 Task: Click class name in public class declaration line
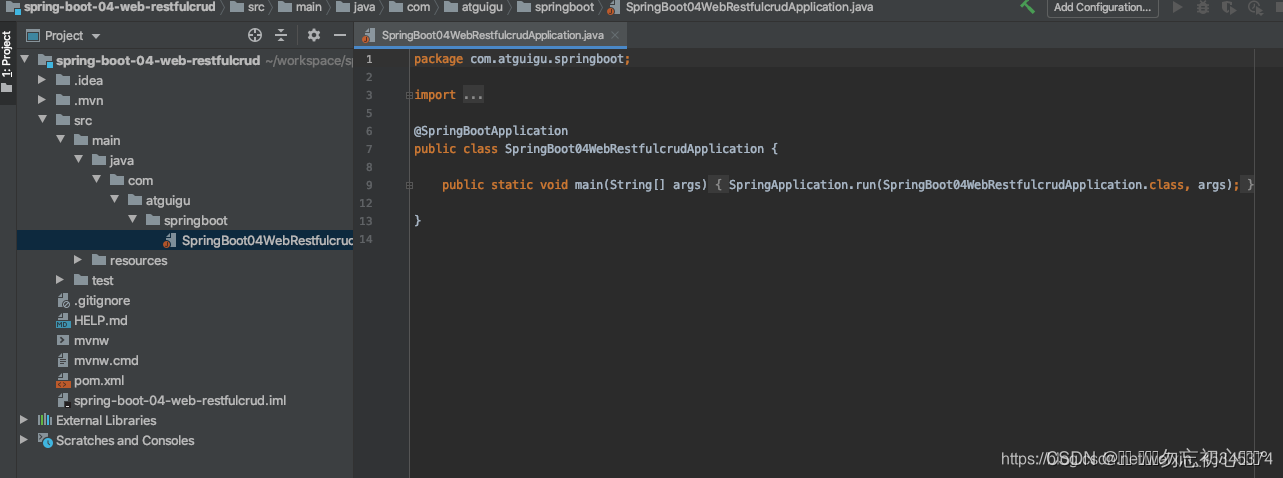pos(634,149)
